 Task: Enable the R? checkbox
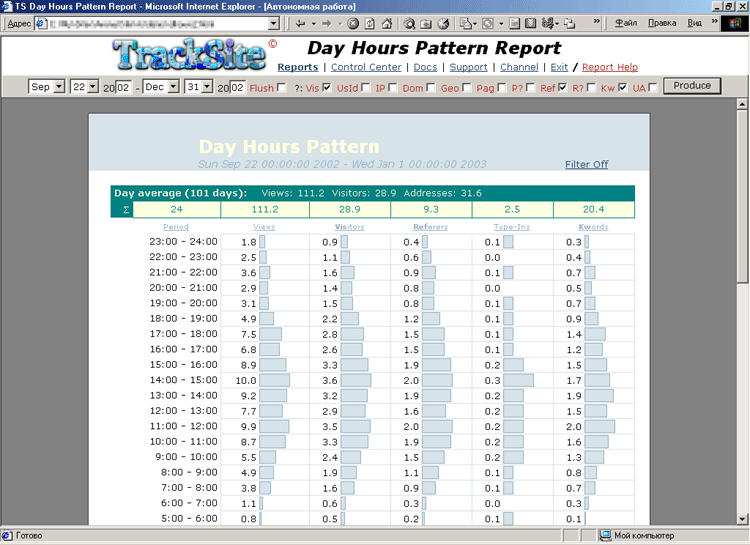591,87
